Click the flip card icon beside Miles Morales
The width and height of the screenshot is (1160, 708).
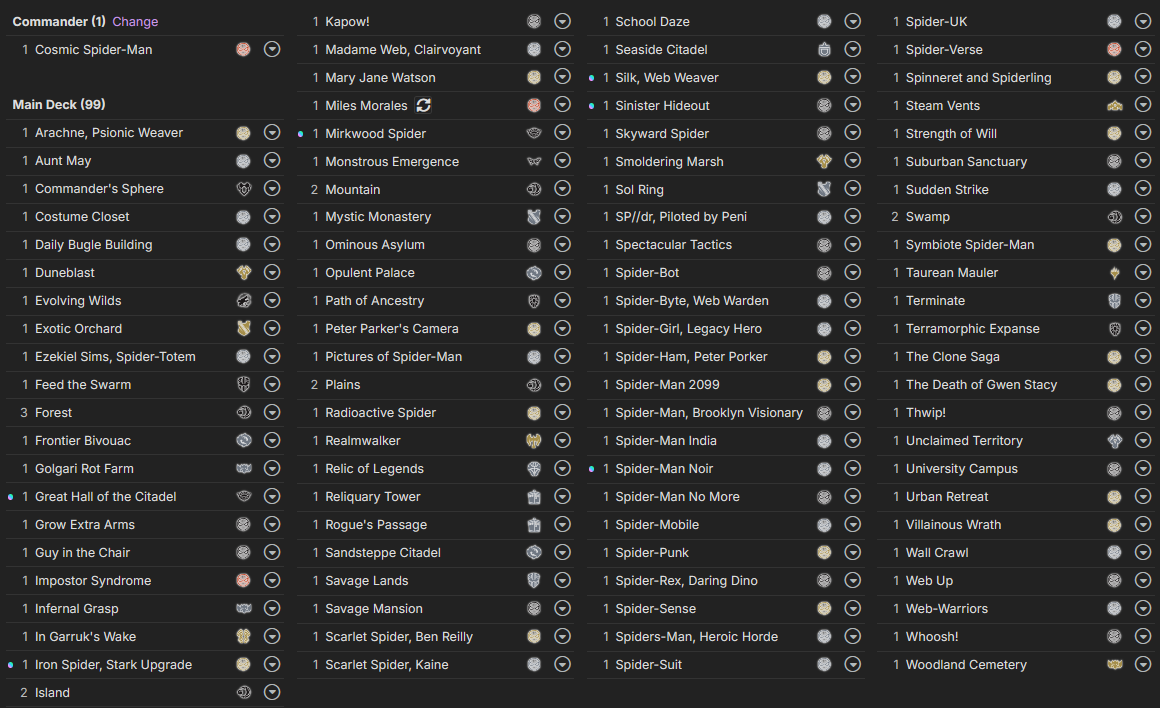tap(423, 105)
